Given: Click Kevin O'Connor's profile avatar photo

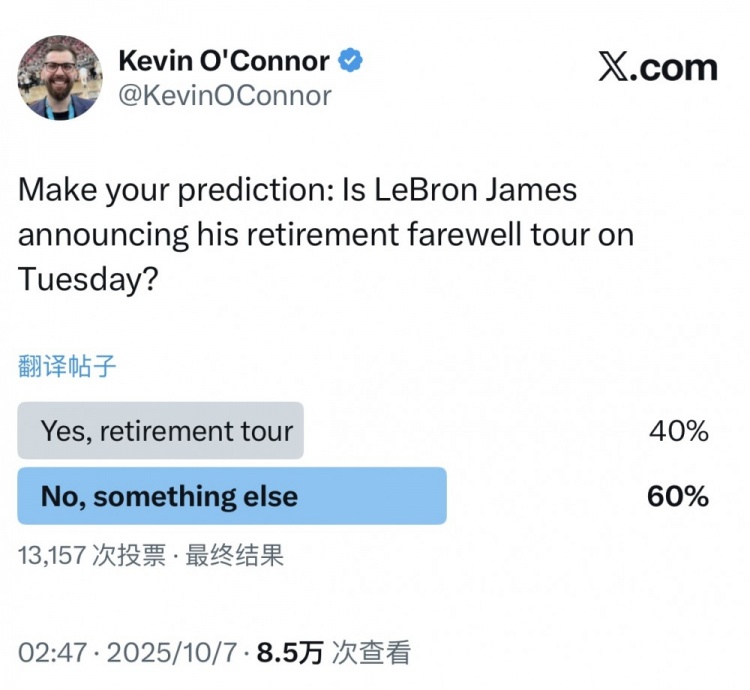Looking at the screenshot, I should (x=60, y=76).
